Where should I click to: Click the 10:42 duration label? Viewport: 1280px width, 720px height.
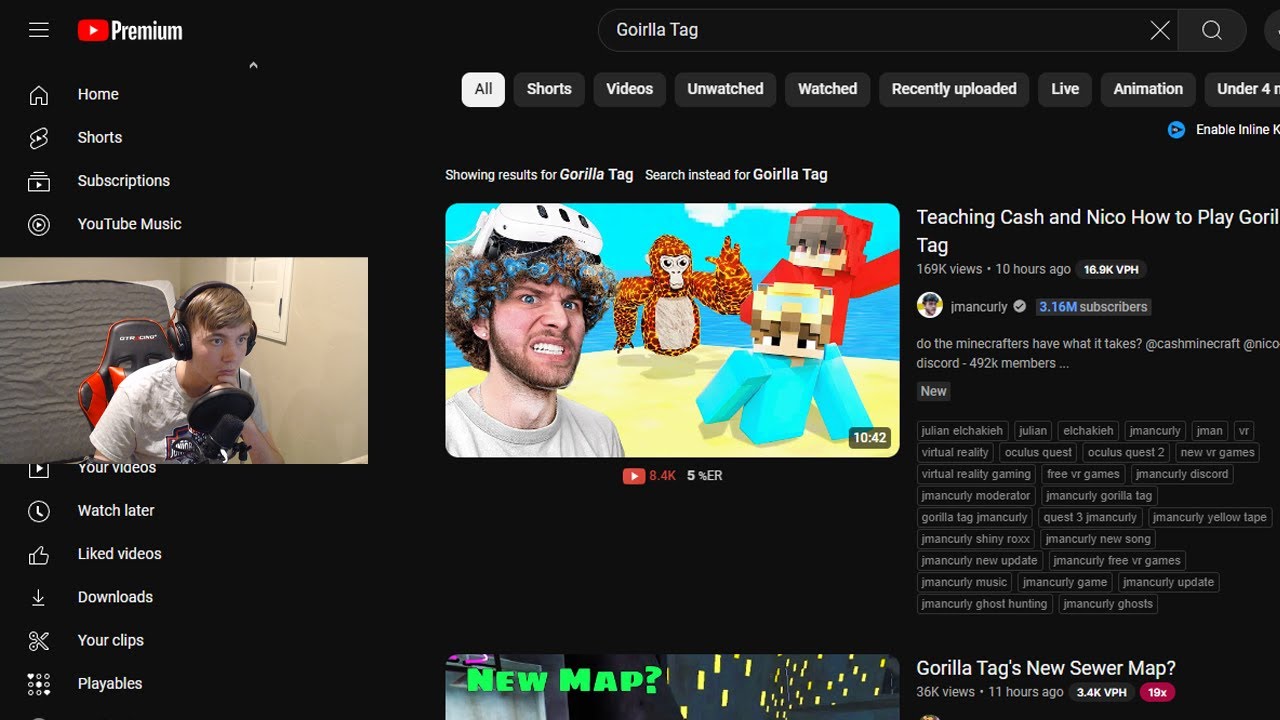[x=869, y=438]
